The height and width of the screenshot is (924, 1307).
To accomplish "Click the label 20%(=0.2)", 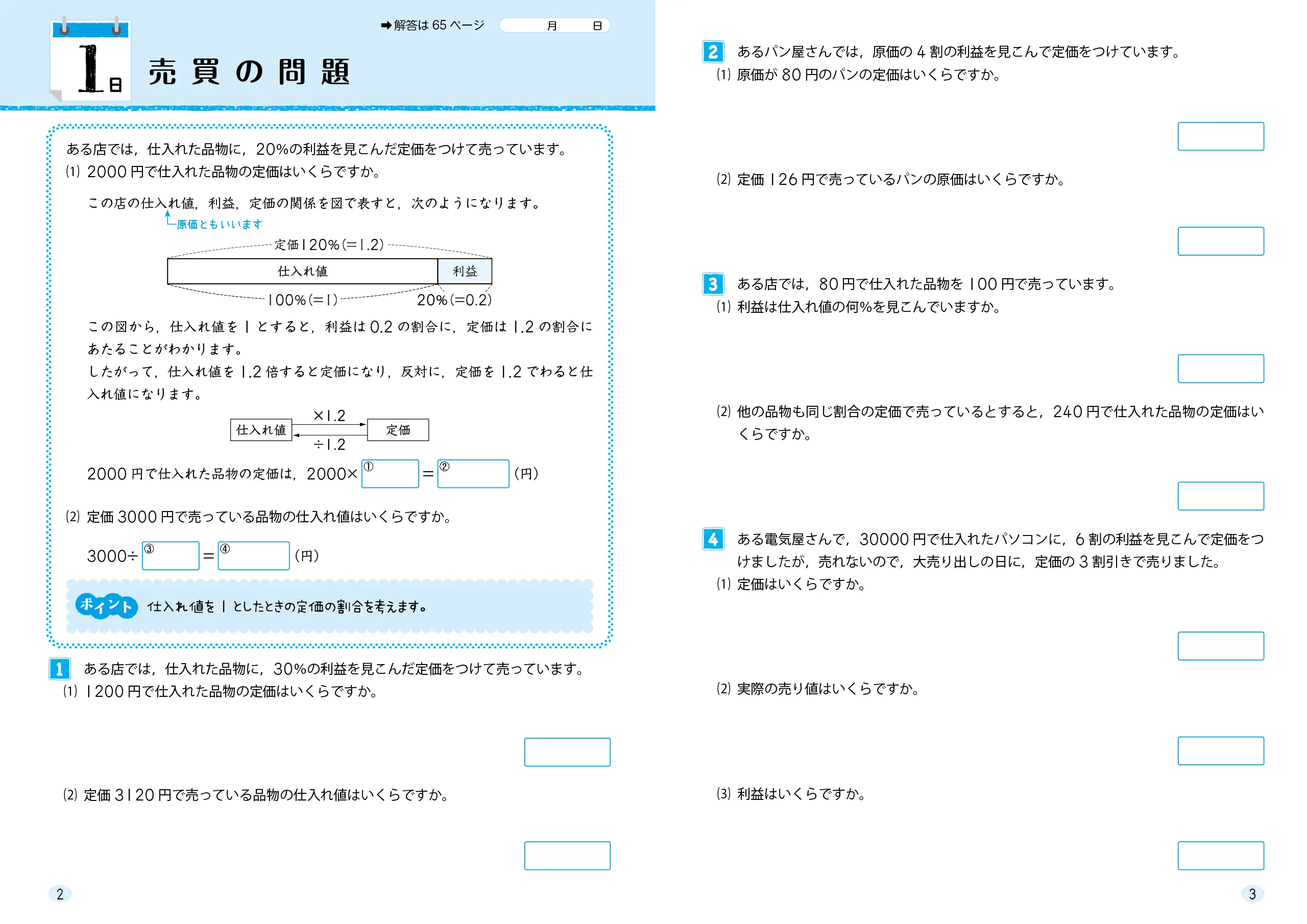I will (x=454, y=300).
